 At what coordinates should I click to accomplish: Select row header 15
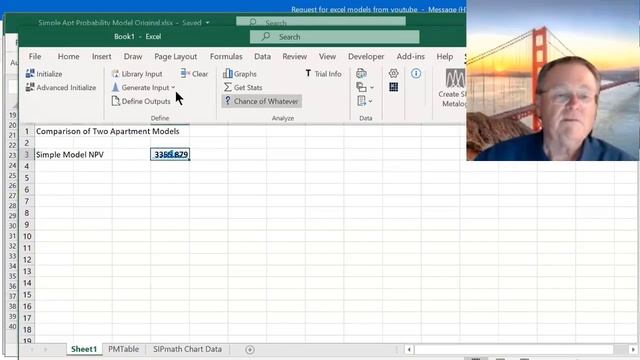coord(27,294)
